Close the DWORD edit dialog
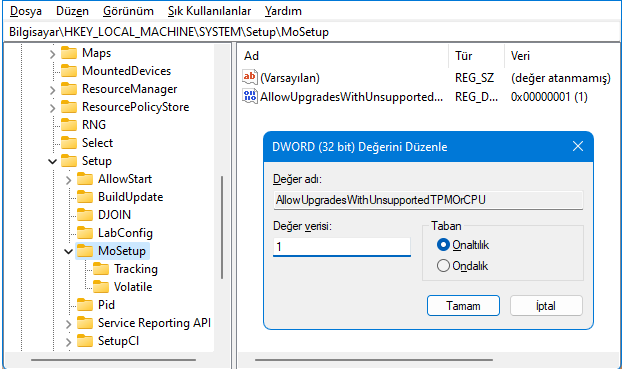Screen dimensions: 622x369 pos(578,146)
